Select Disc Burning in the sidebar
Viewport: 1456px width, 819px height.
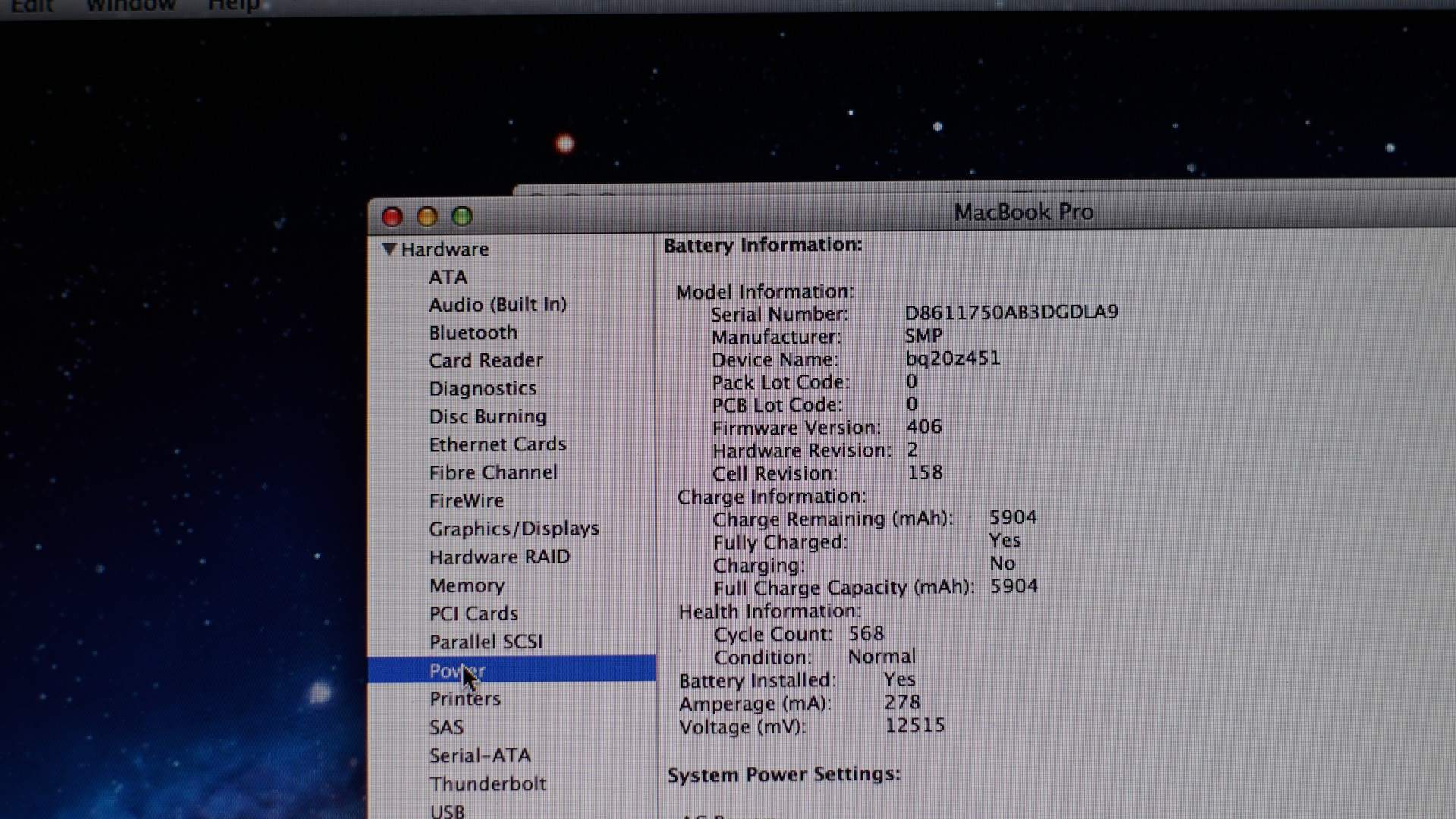487,417
